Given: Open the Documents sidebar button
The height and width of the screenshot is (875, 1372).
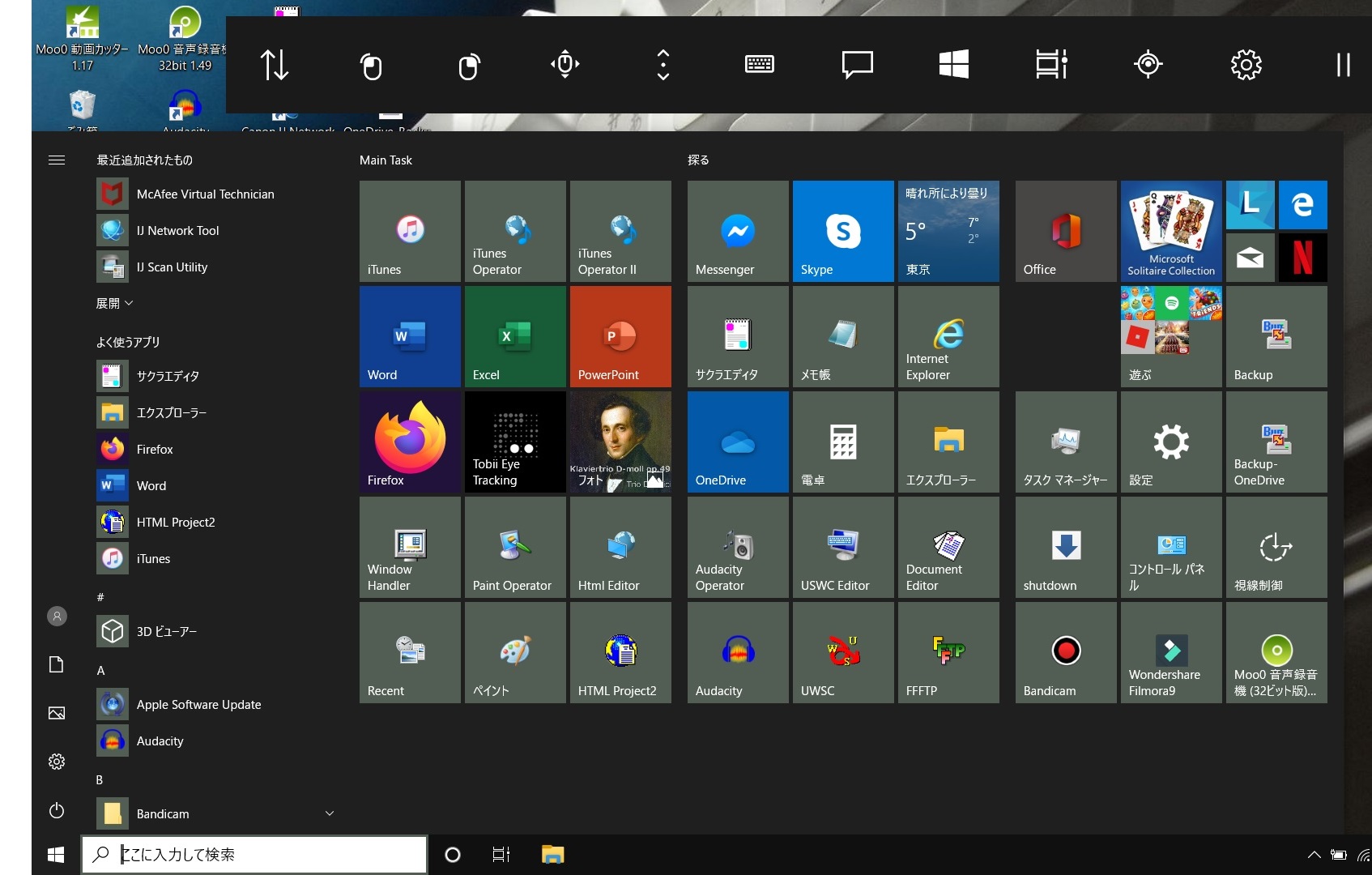Looking at the screenshot, I should click(x=57, y=665).
